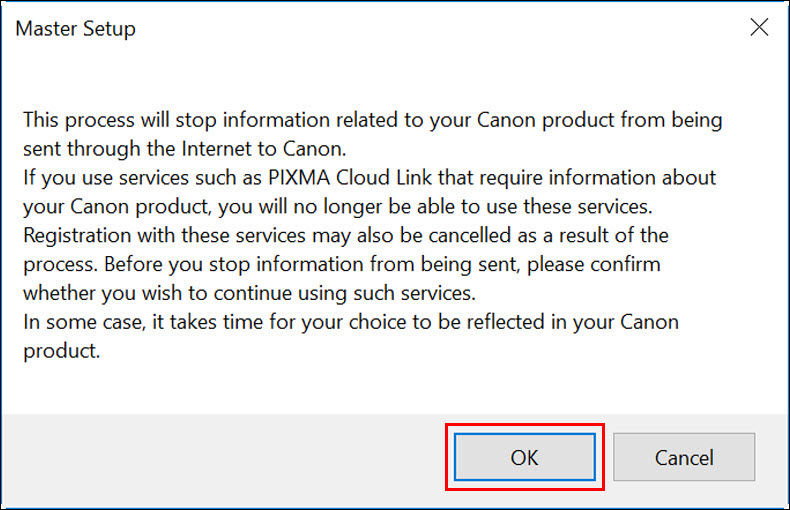Click the words 'PIXMA Cloud Link'
Viewport: 790px width, 510px height.
350,177
